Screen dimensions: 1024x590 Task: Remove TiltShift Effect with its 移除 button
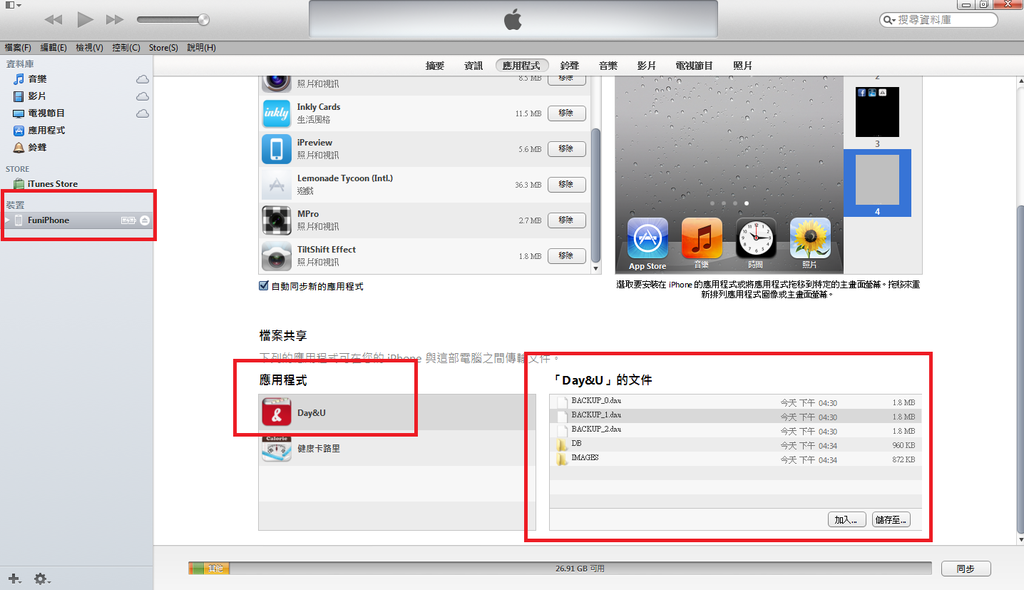(x=566, y=255)
